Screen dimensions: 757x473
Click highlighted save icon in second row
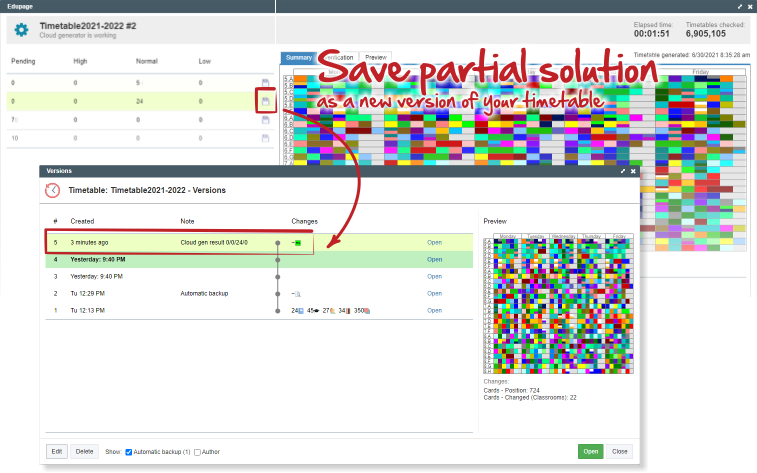pyautogui.click(x=265, y=101)
